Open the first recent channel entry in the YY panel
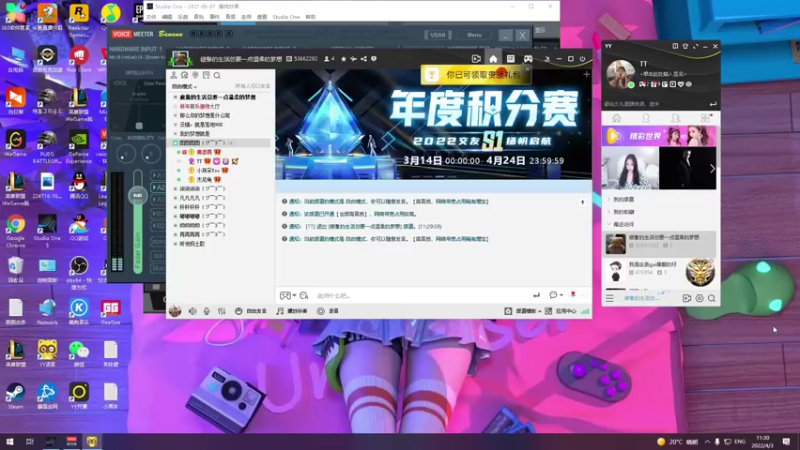Screen dimensions: 800x450 click(660, 244)
